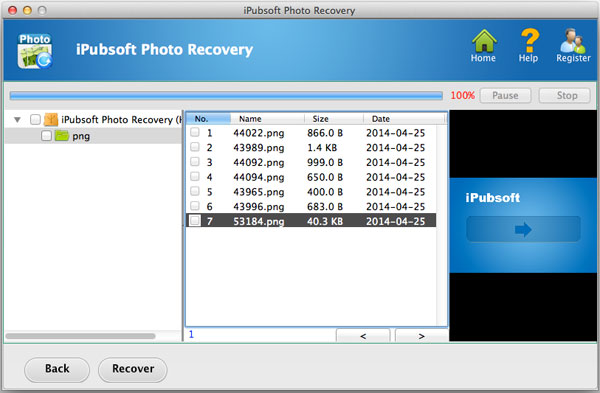Click the iPubsoft Photo Recovery app logo
This screenshot has width=600, height=393.
35,51
